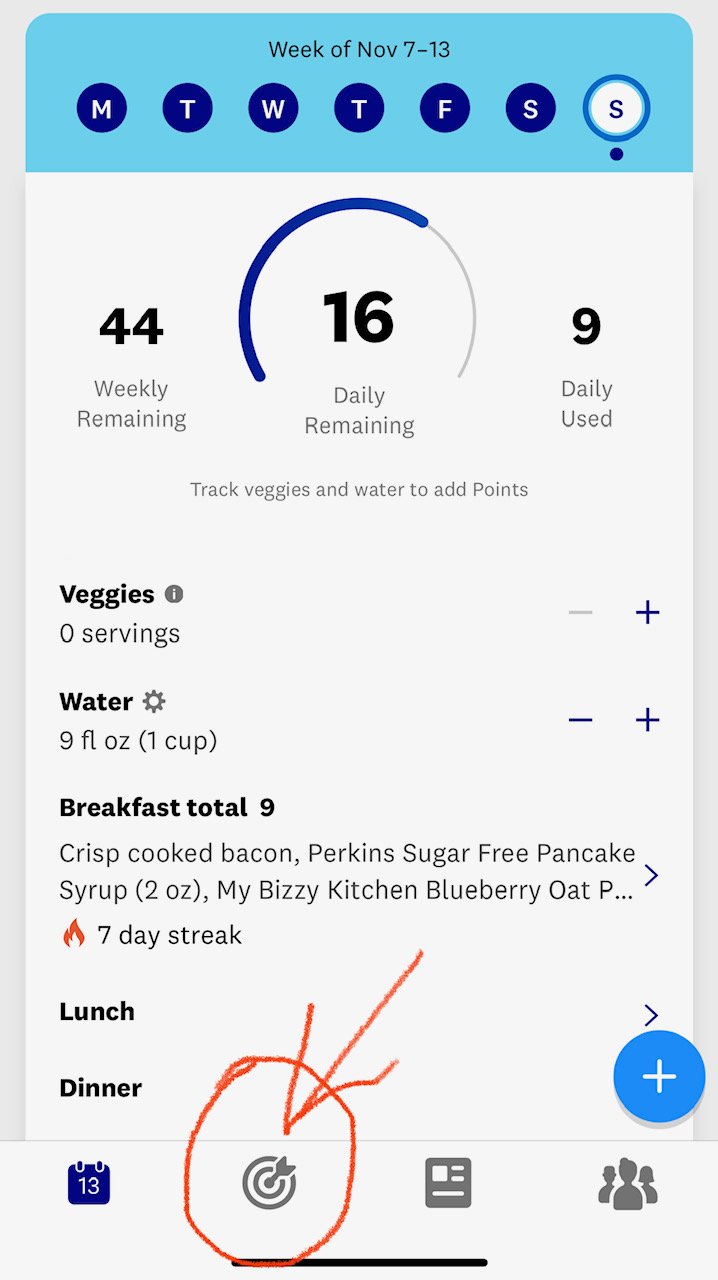Open the Community people icon
The height and width of the screenshot is (1280, 718).
click(x=627, y=1181)
